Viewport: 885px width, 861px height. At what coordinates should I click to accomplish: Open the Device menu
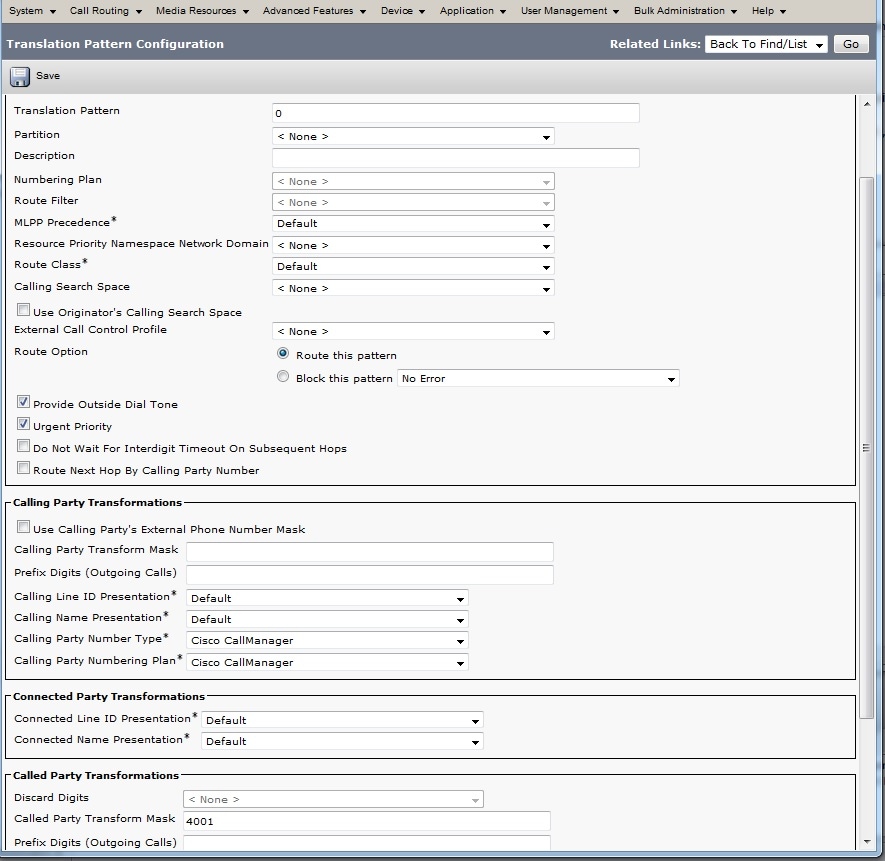point(402,11)
